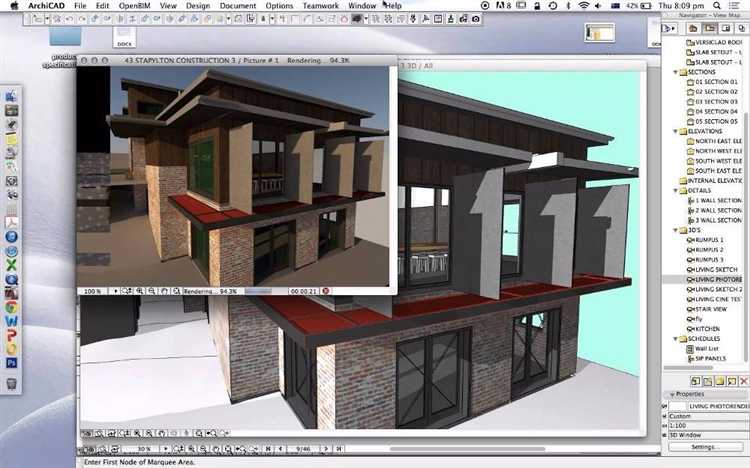Open the OpenBIM menu
The image size is (750, 468).
pyautogui.click(x=134, y=6)
